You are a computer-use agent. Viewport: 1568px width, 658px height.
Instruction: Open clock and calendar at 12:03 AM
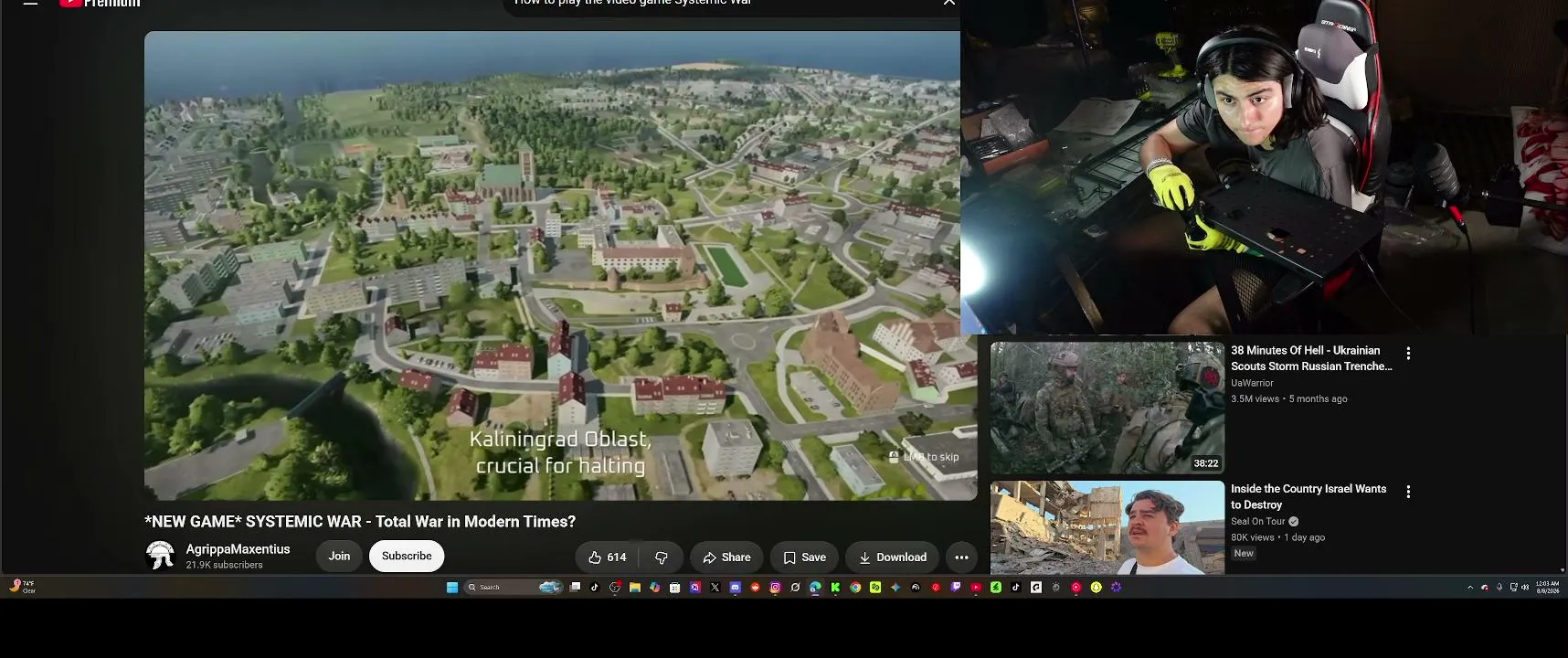click(1547, 588)
